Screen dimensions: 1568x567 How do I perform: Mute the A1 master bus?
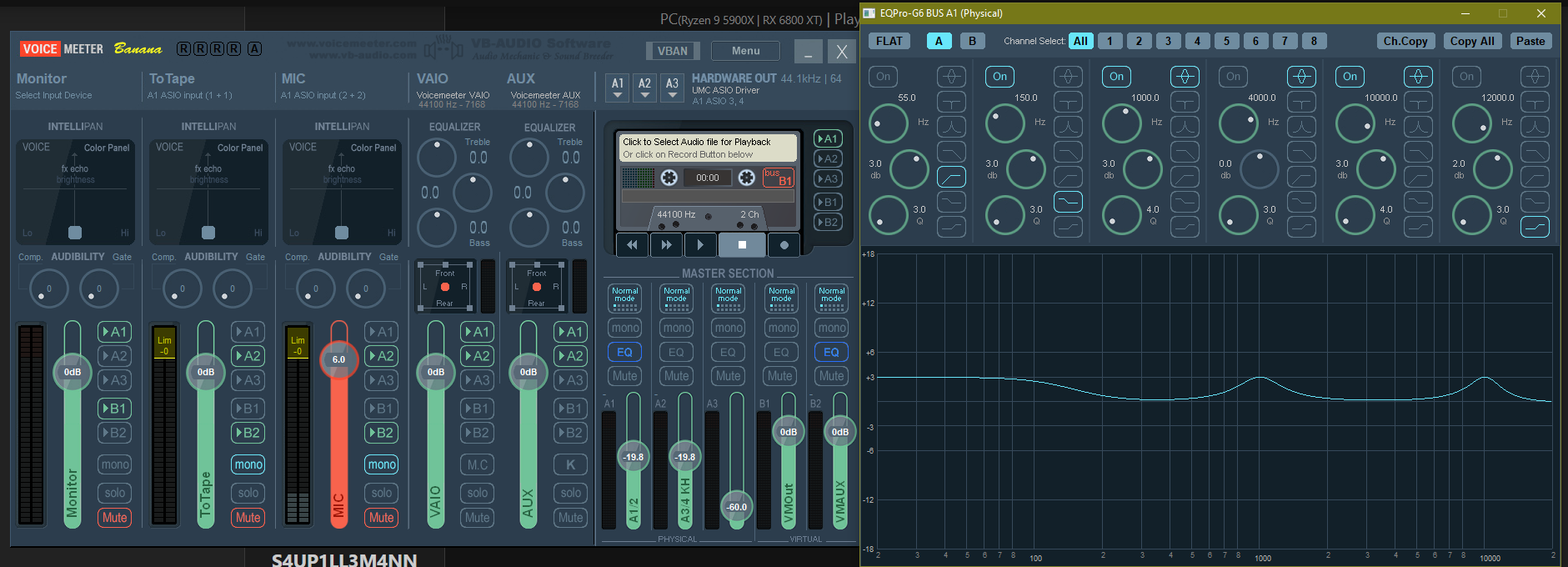click(x=624, y=376)
